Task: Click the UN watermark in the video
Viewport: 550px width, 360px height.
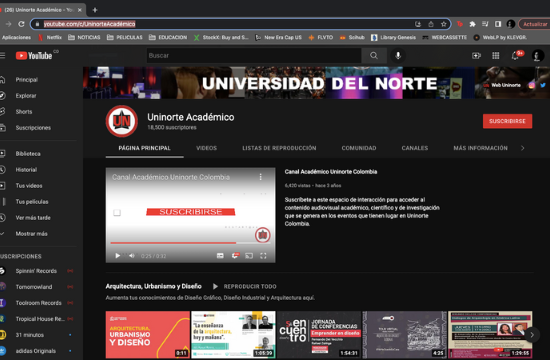Action: [262, 235]
